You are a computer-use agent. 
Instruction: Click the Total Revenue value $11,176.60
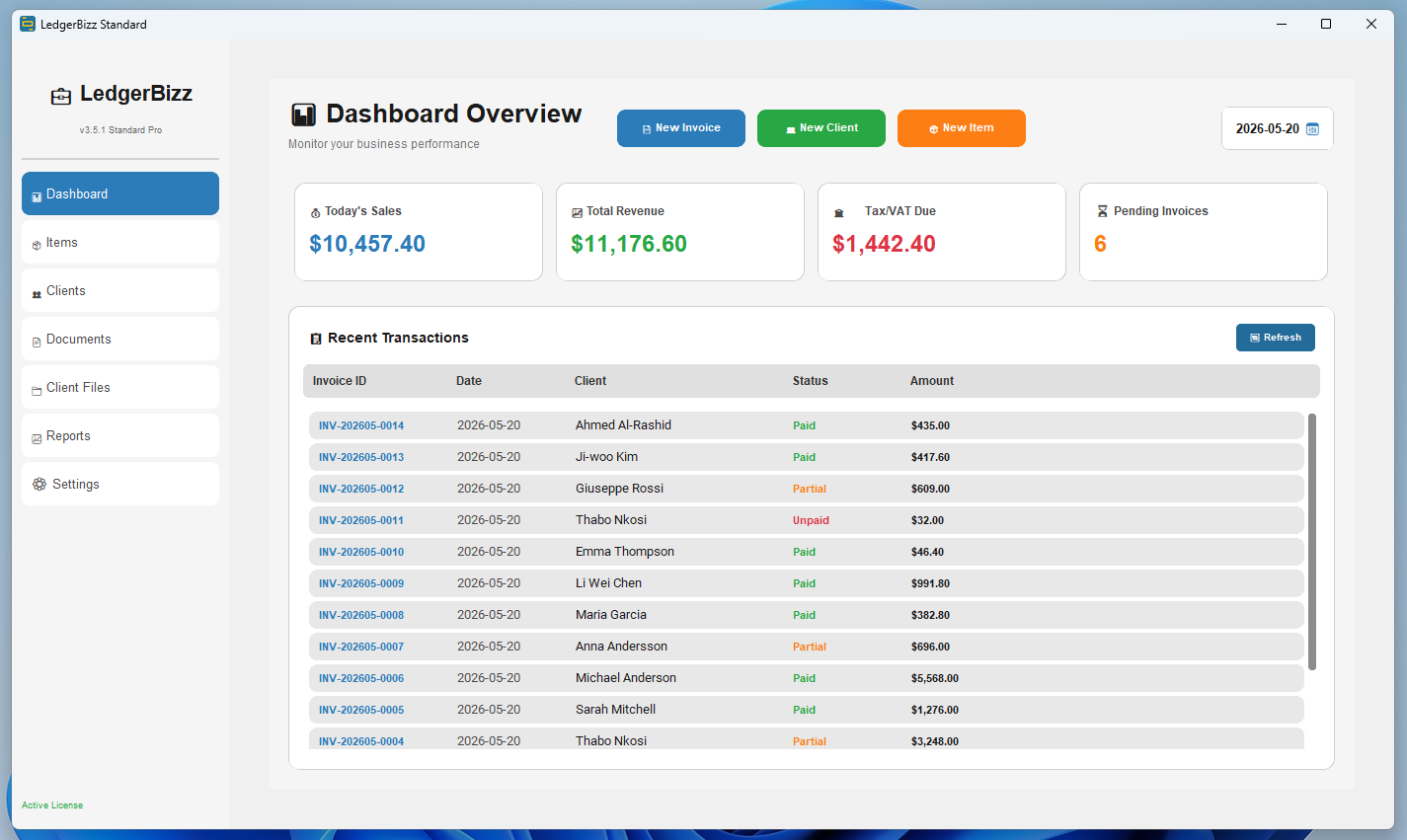pos(629,245)
